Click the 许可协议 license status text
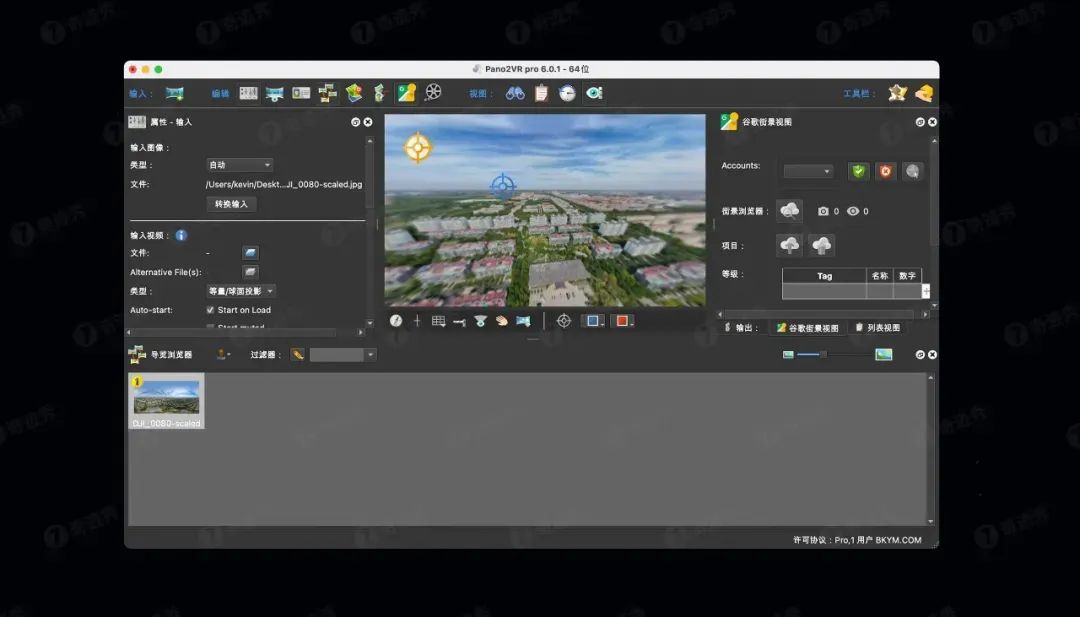This screenshot has width=1080, height=617. [x=857, y=540]
